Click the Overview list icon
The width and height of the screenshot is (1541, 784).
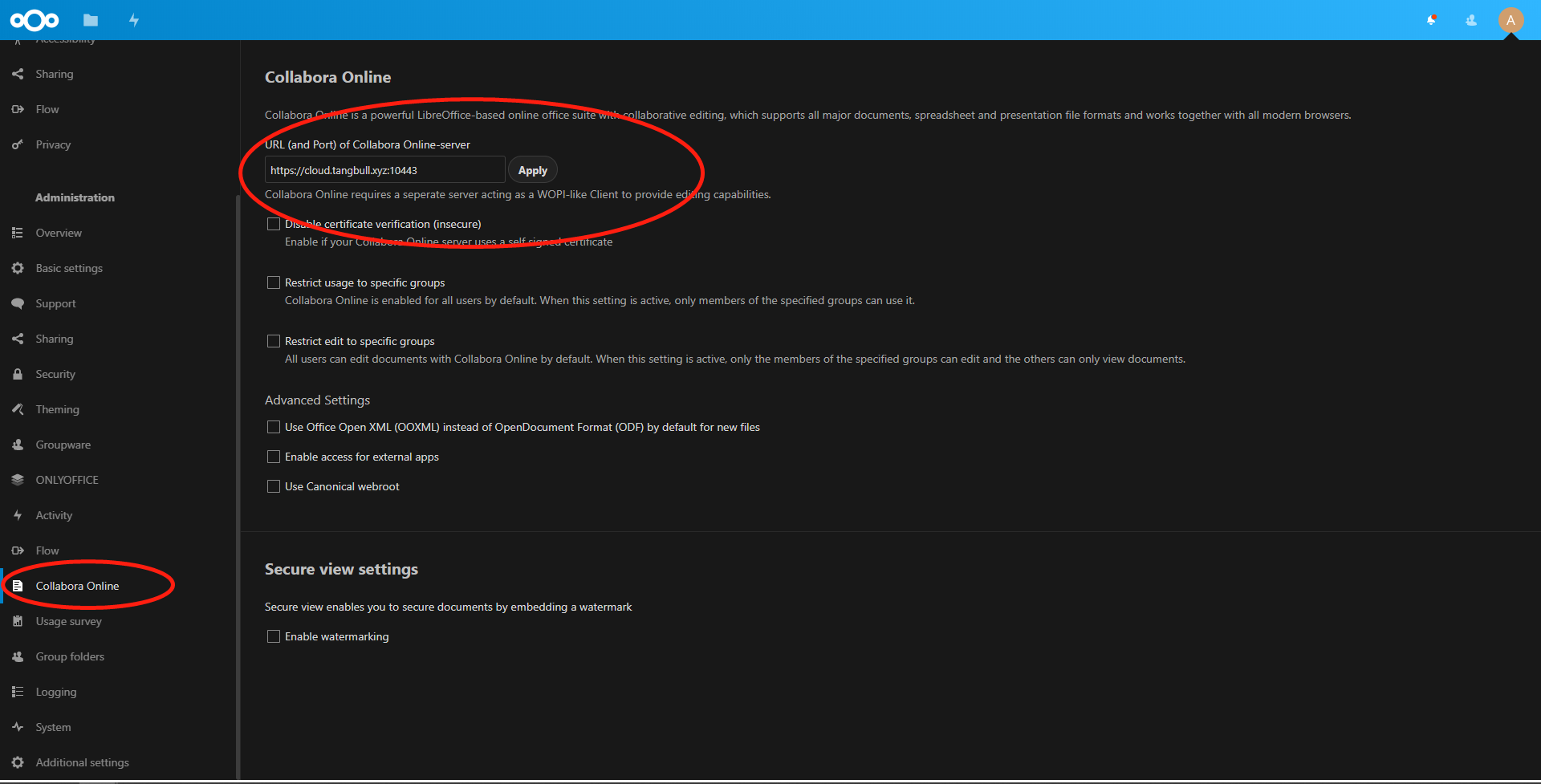[18, 233]
